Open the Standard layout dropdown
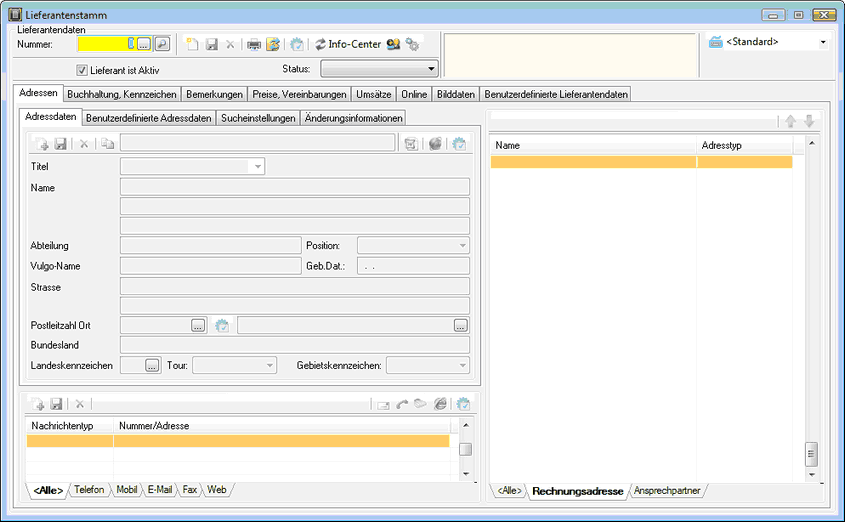 (x=823, y=42)
